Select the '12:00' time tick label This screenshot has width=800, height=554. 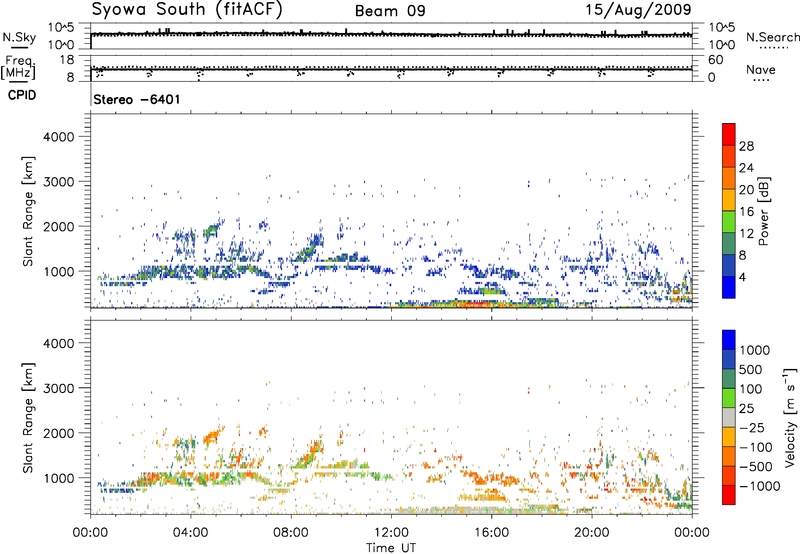[391, 533]
